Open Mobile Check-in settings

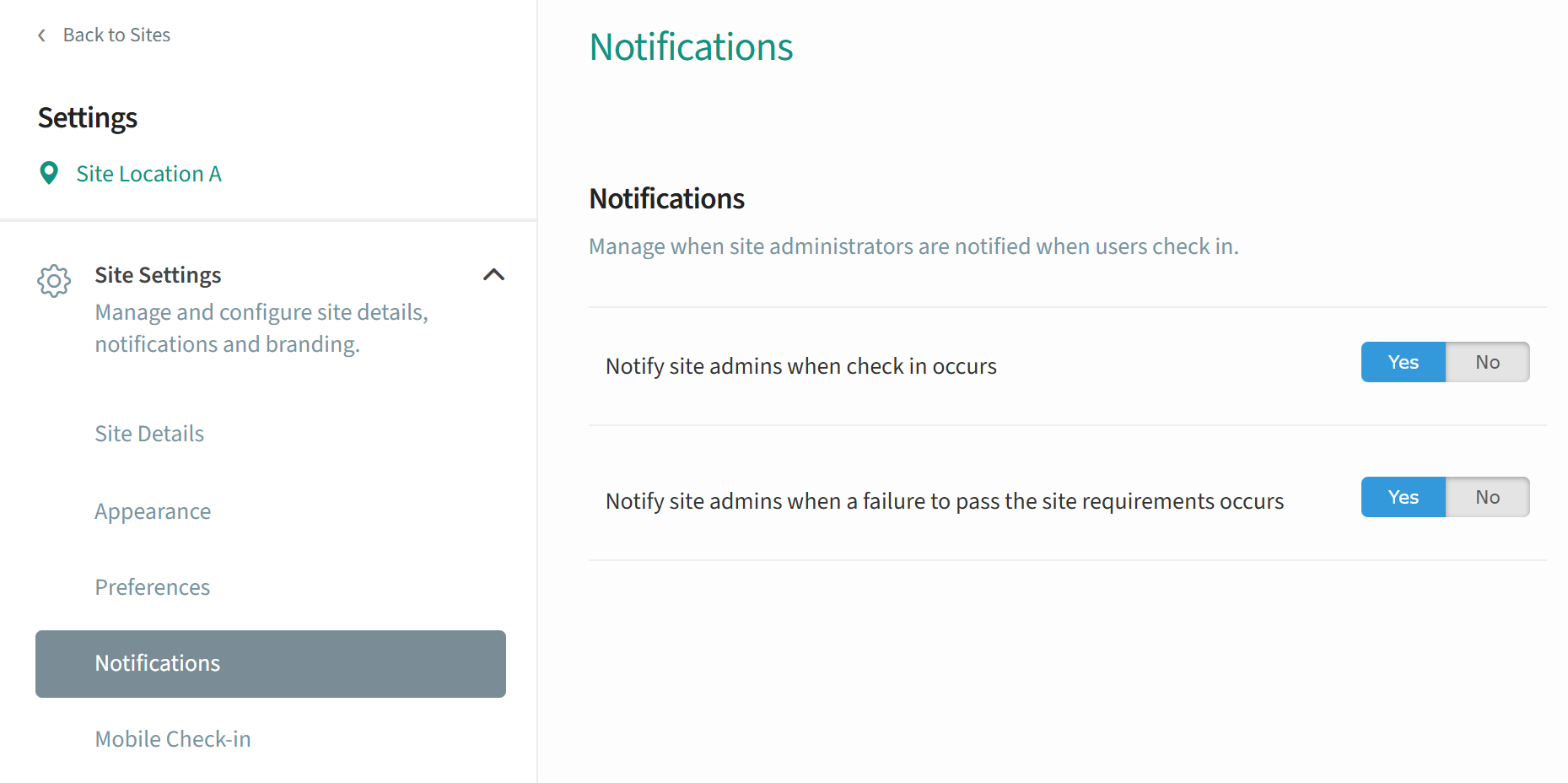pyautogui.click(x=173, y=739)
